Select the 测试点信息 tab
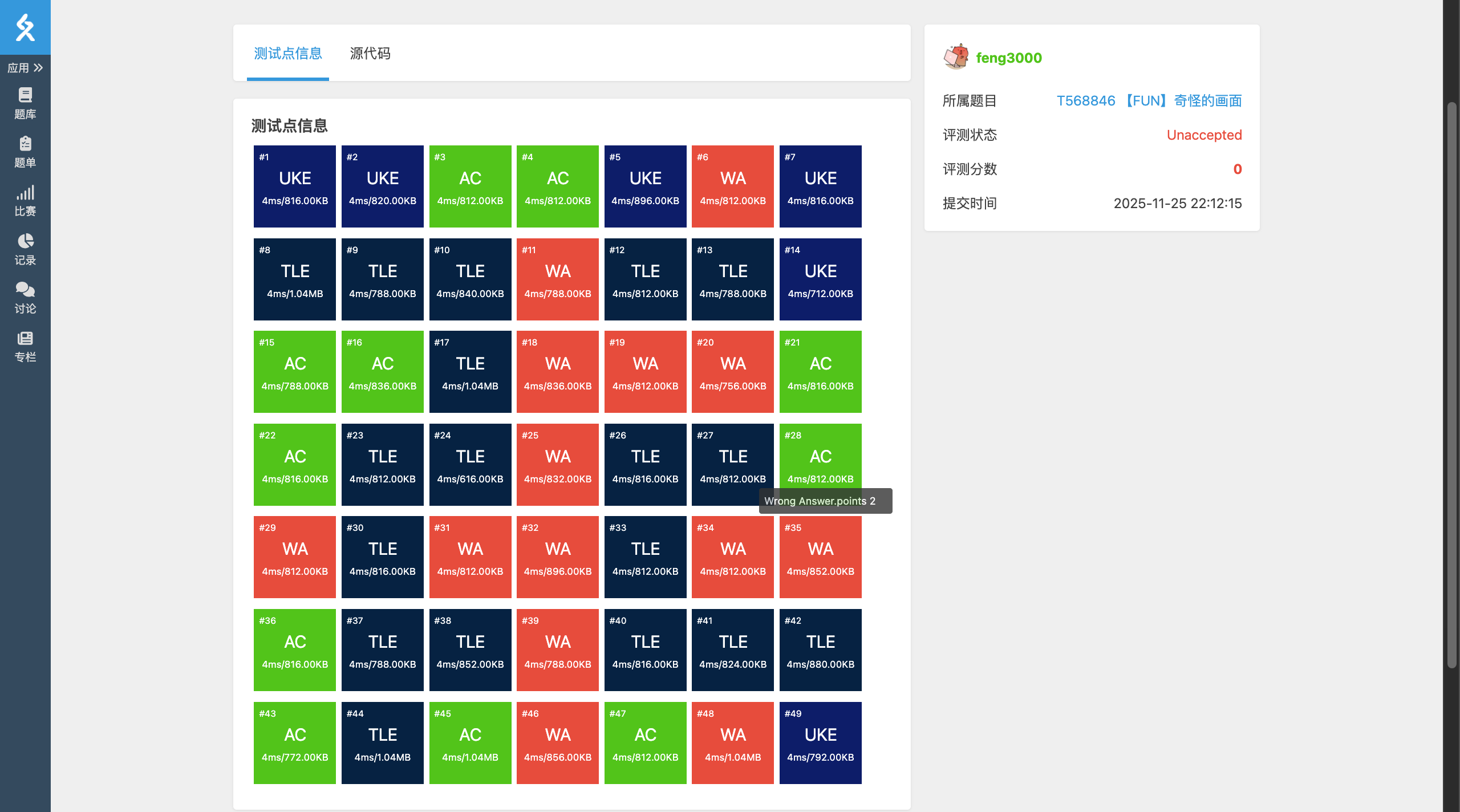The height and width of the screenshot is (812, 1460). click(287, 54)
